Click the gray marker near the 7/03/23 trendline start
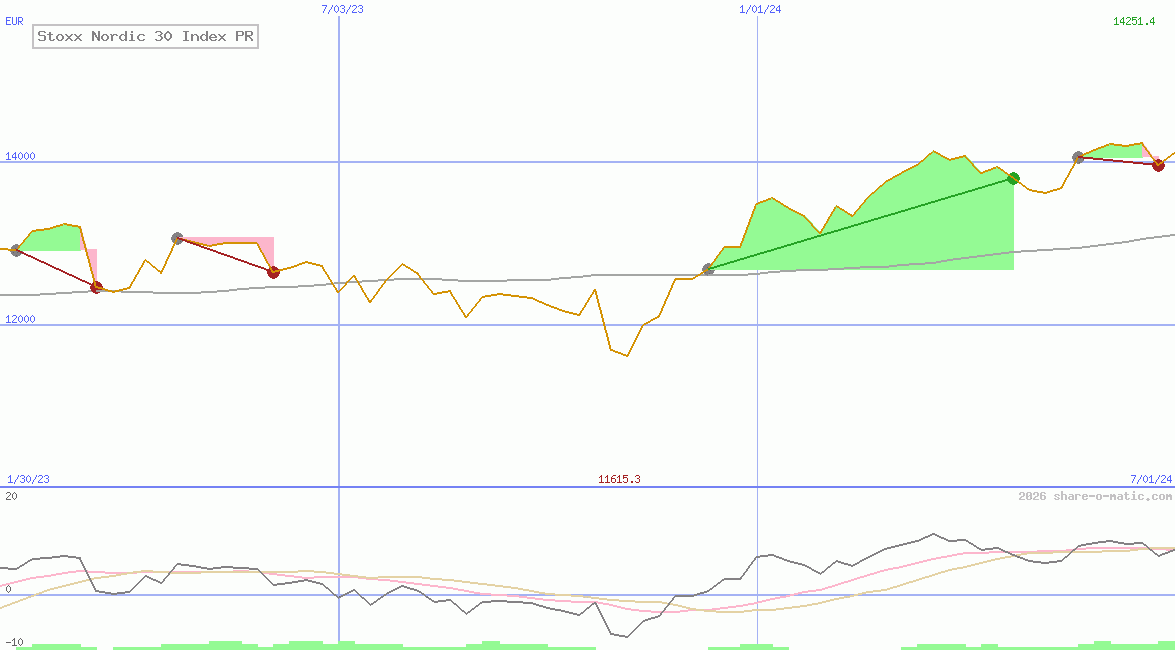 tap(176, 238)
